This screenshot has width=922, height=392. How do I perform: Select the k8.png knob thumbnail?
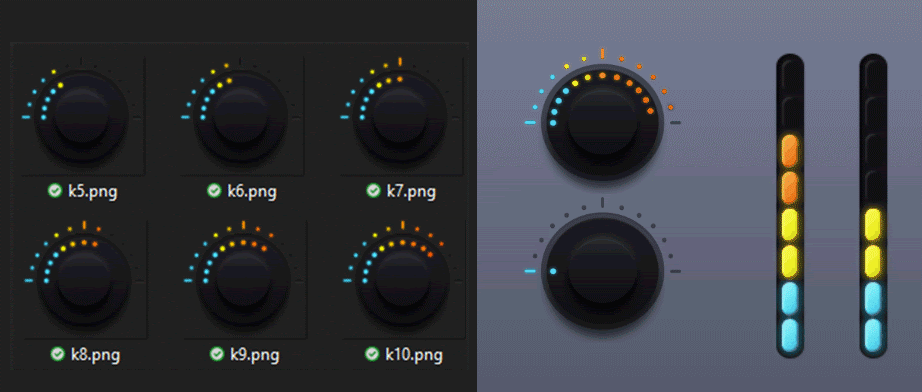[x=84, y=280]
